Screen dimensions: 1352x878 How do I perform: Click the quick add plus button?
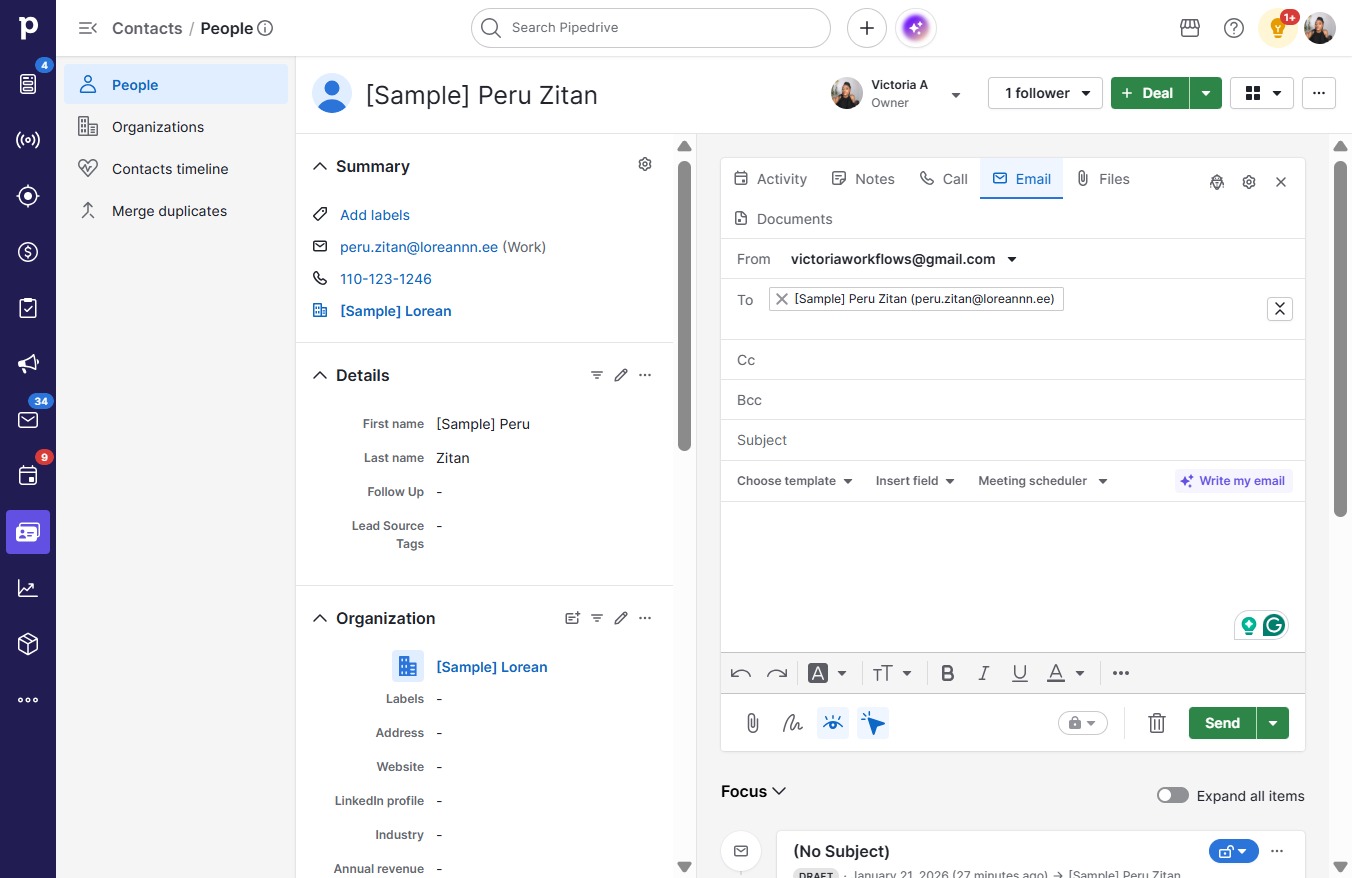click(x=867, y=28)
